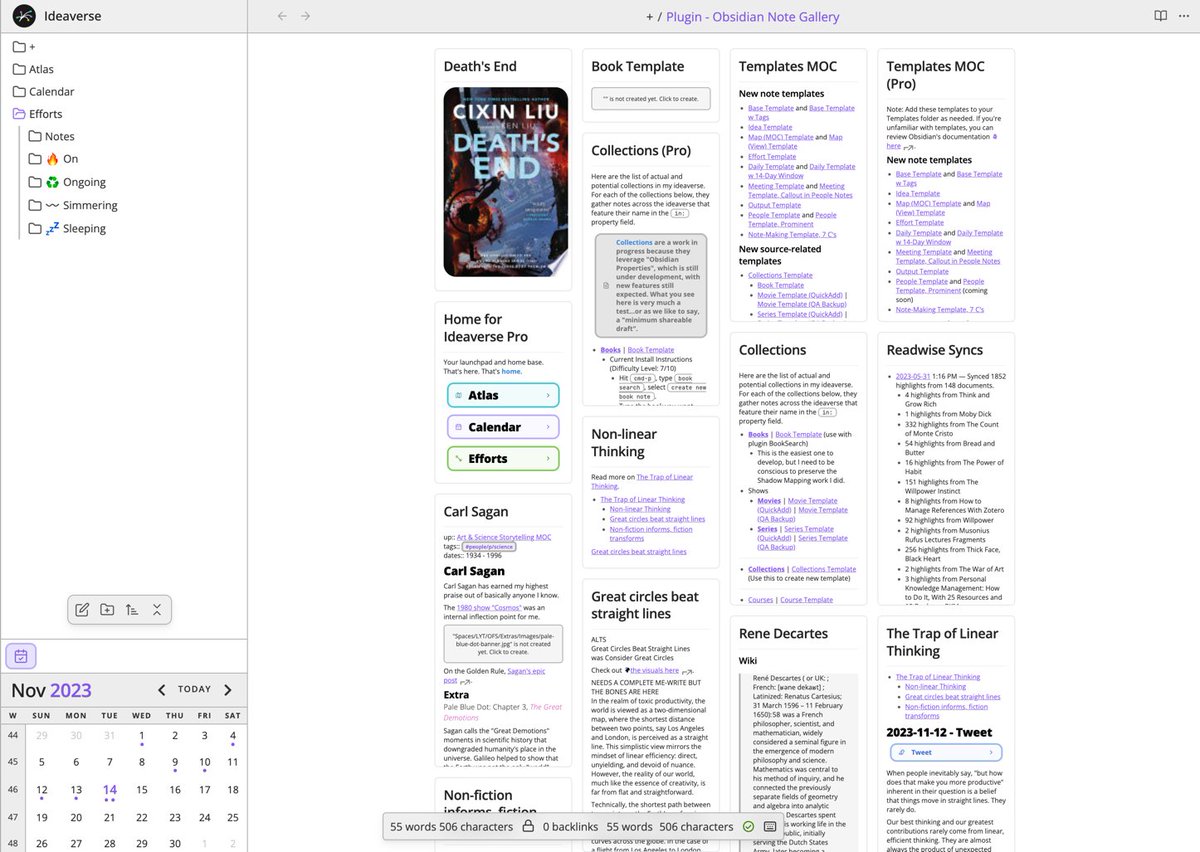Open the more options vertical dots menu
Image resolution: width=1200 pixels, height=852 pixels.
click(1183, 16)
